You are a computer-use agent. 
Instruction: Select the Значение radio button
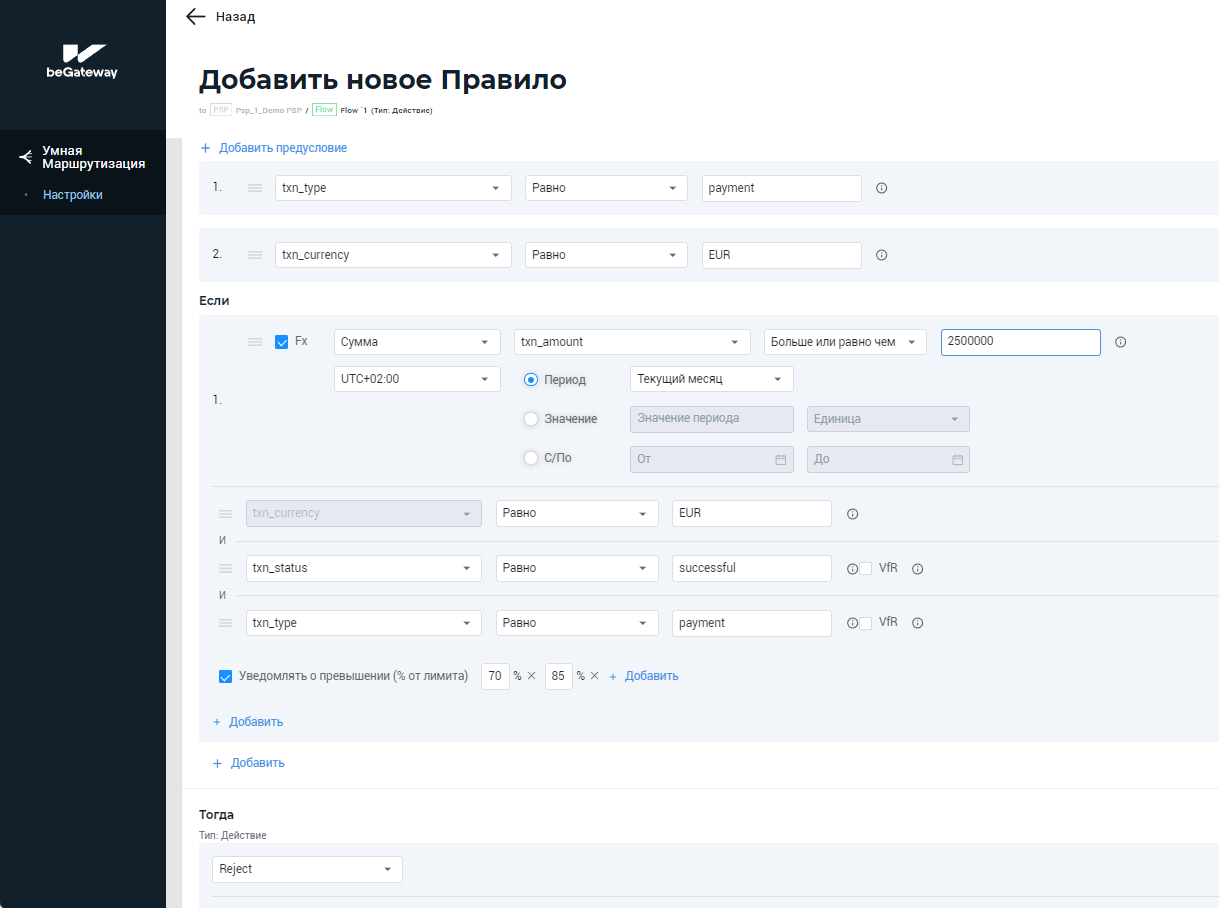pos(531,419)
